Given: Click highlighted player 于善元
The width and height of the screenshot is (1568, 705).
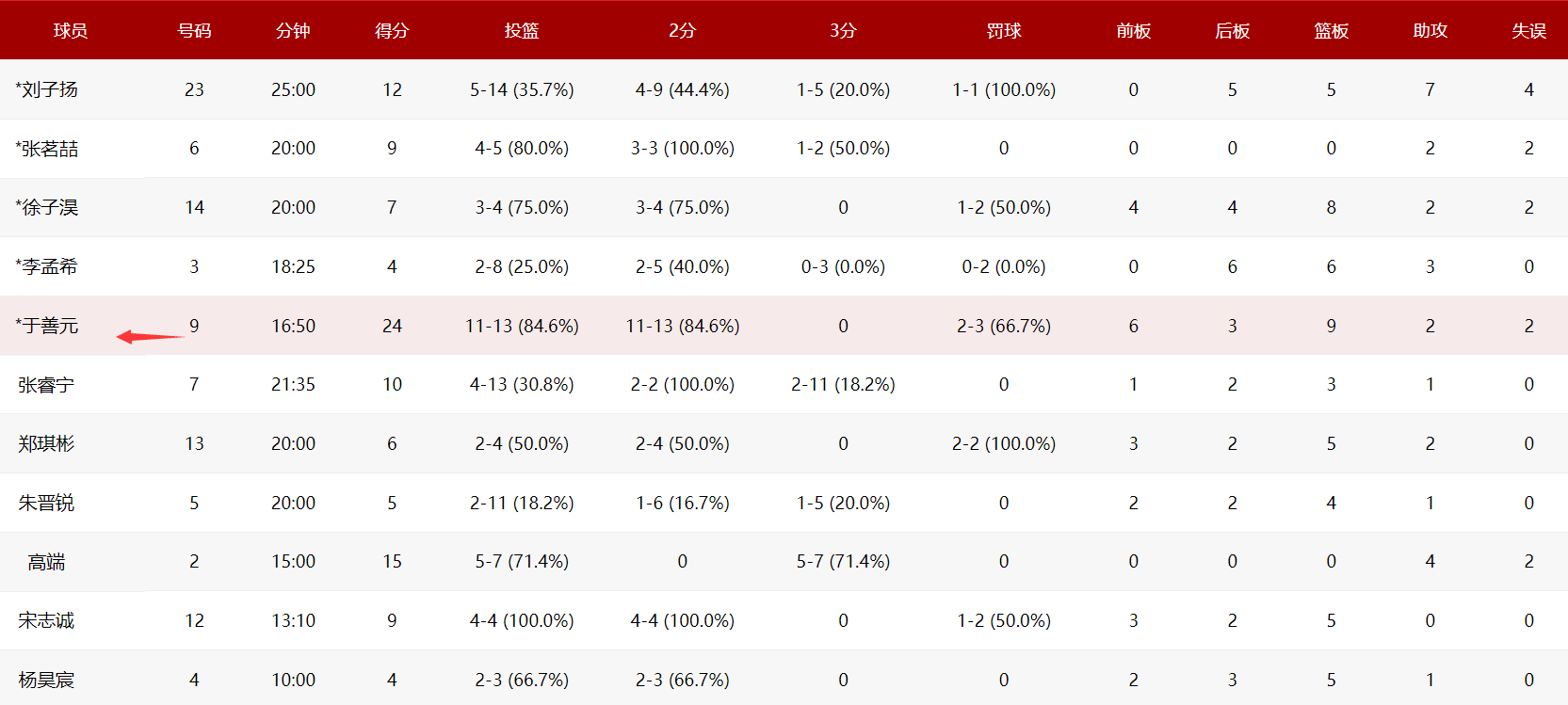Looking at the screenshot, I should (49, 326).
